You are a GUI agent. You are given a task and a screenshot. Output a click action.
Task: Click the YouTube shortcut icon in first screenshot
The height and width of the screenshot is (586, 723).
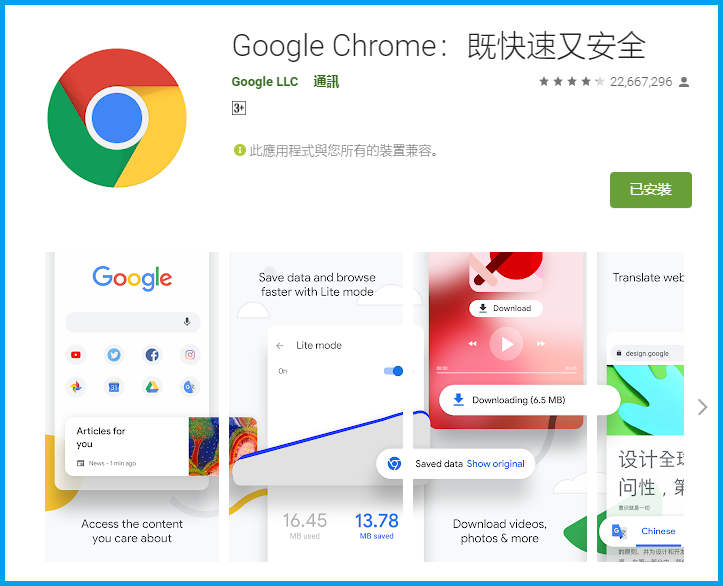(76, 355)
